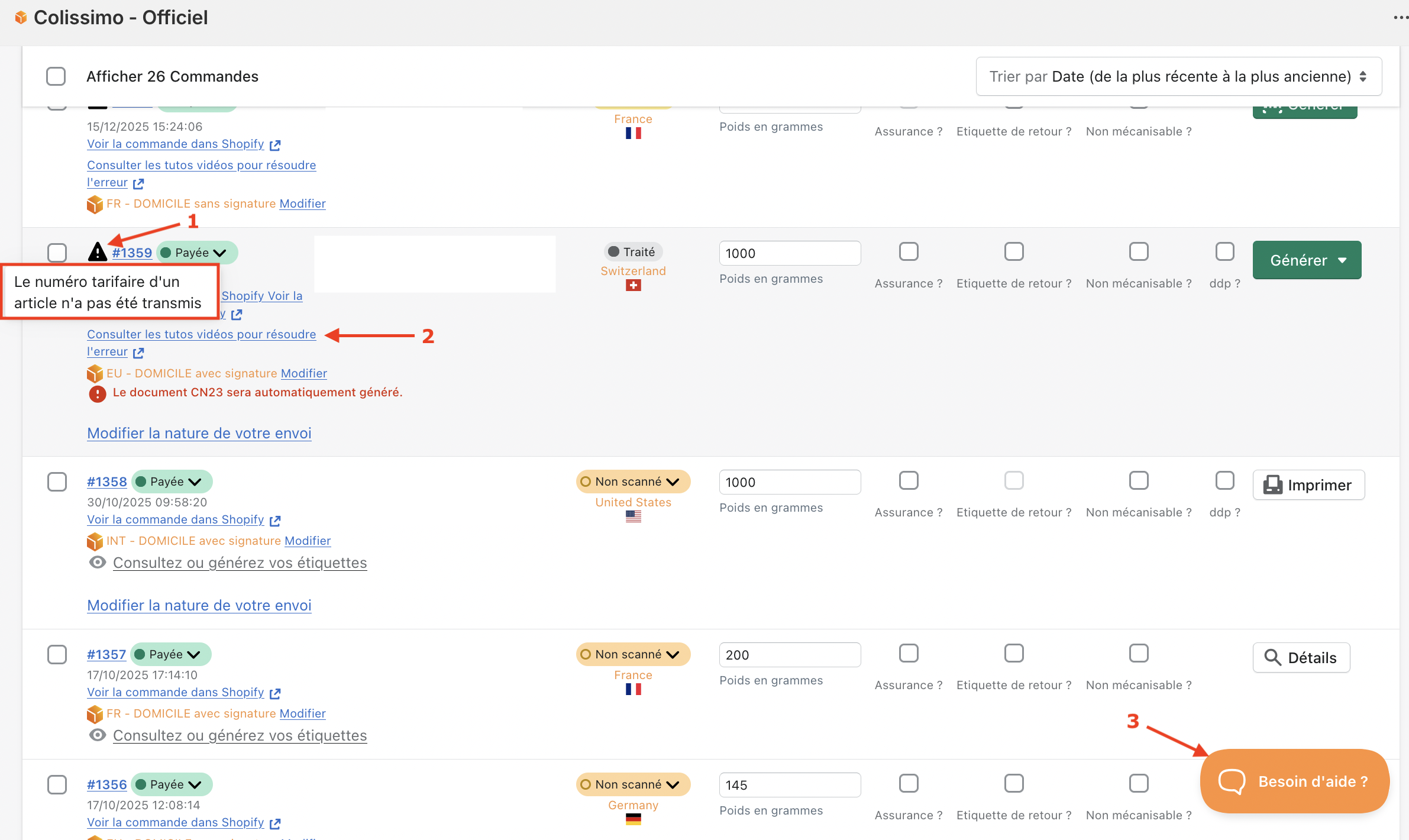The image size is (1409, 840).
Task: Click the warning triangle icon beside order #1359
Action: tap(97, 252)
